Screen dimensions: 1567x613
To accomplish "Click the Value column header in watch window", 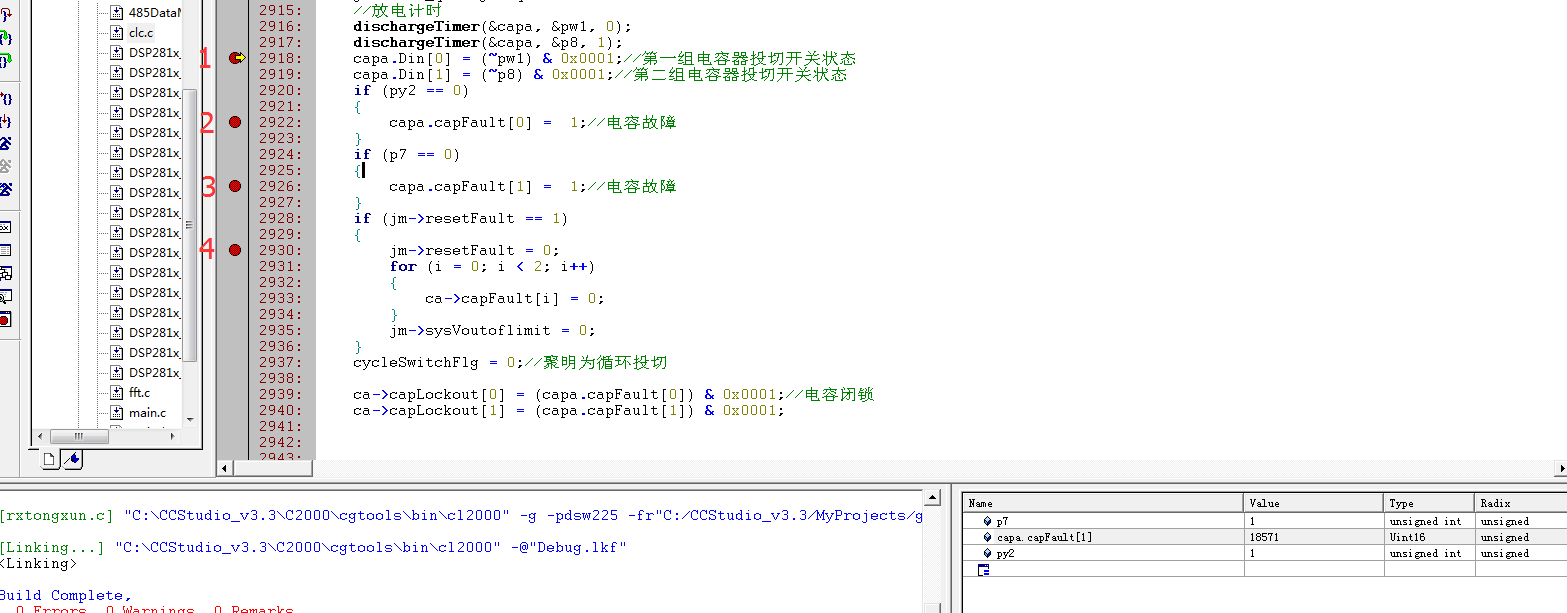I will click(1314, 503).
